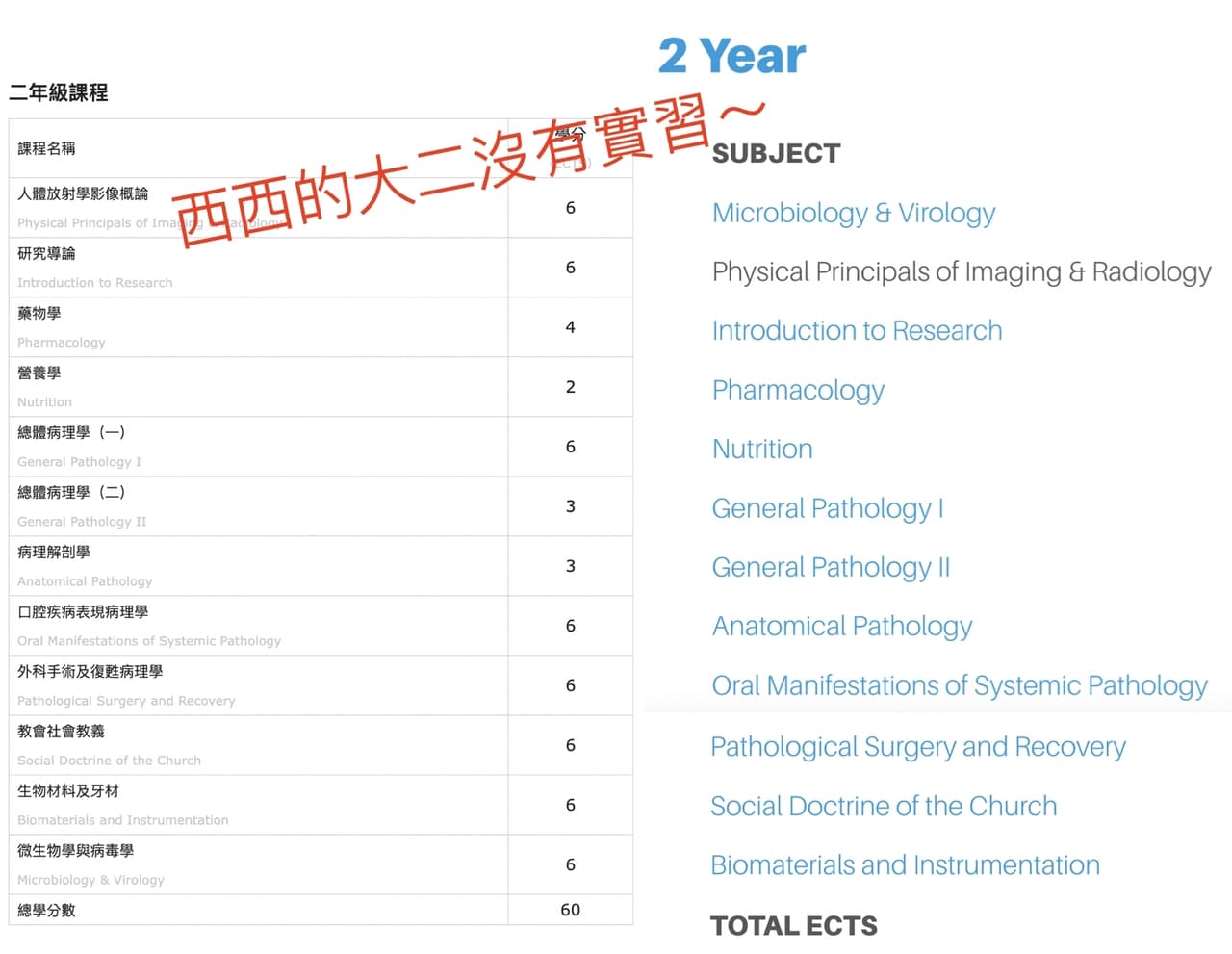Click gray 'Microbiology & Virology' table subtitle
This screenshot has height=954, width=1232.
tap(90, 880)
